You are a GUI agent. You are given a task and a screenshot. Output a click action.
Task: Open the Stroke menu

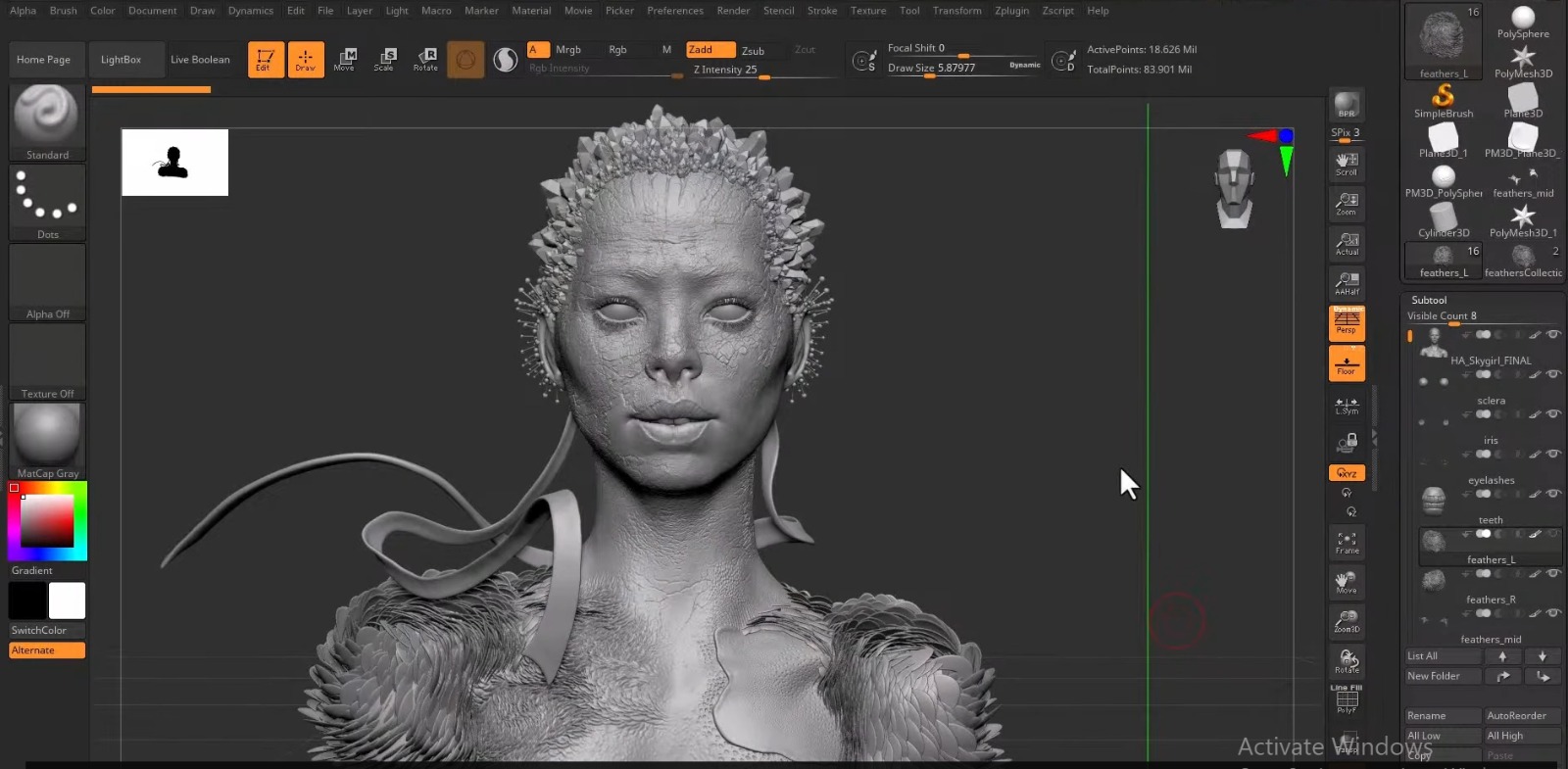tap(821, 11)
